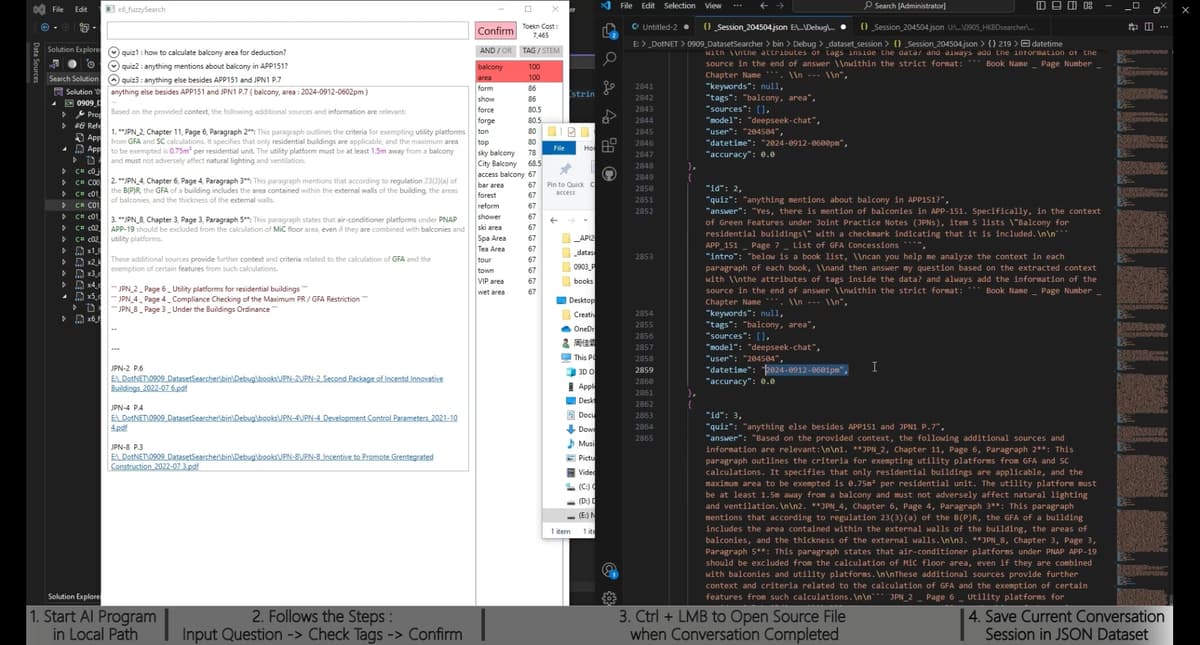Open Source Control icon in VS Code
The width and height of the screenshot is (1200, 645).
610,87
